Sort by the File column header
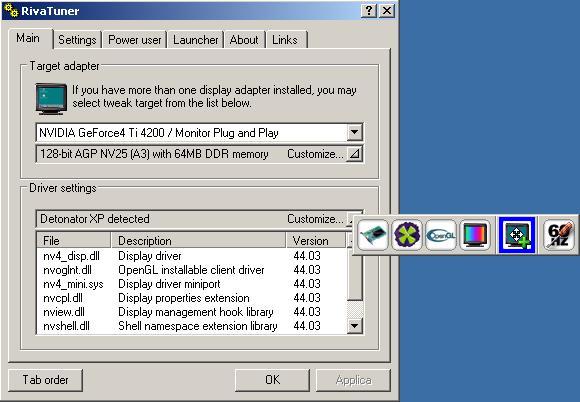Image resolution: width=580 pixels, height=402 pixels. (x=74, y=241)
